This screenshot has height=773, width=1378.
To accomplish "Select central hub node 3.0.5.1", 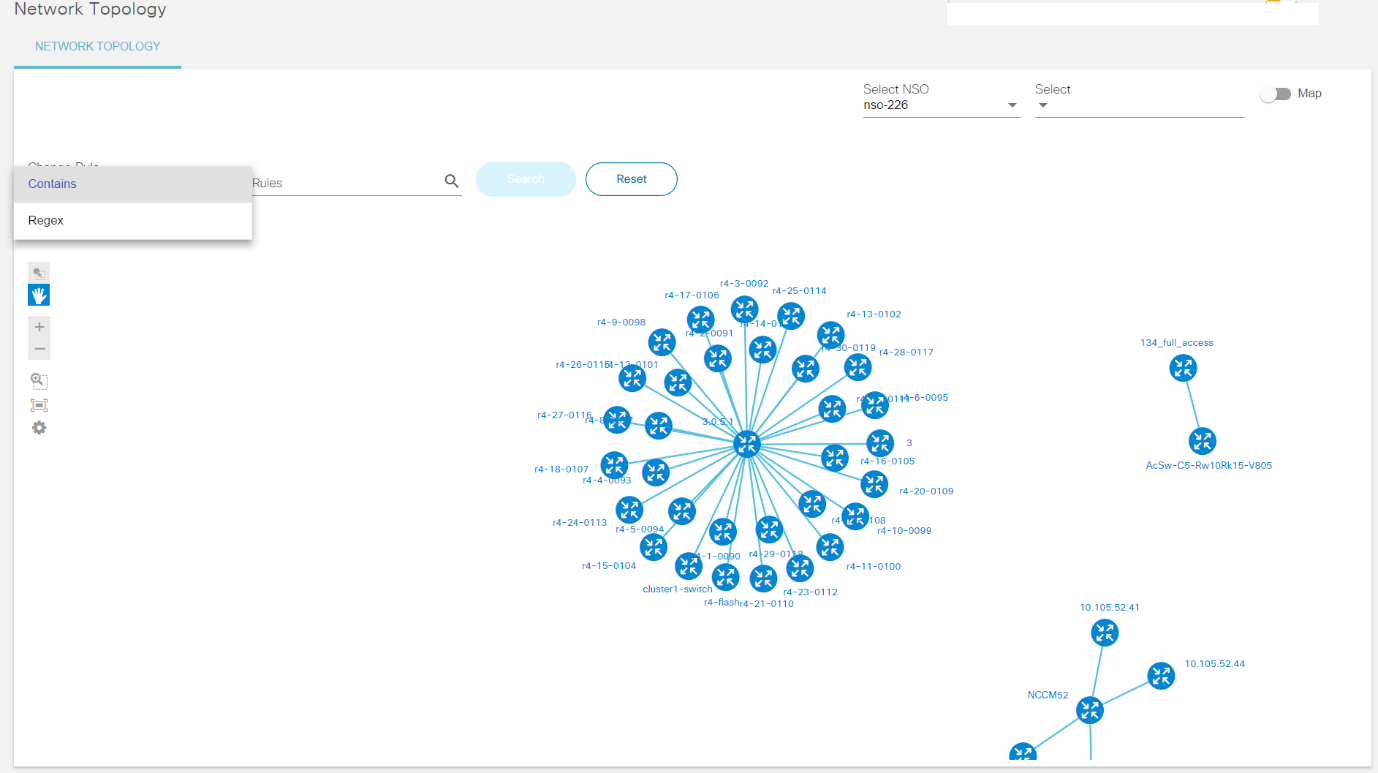I will click(746, 443).
